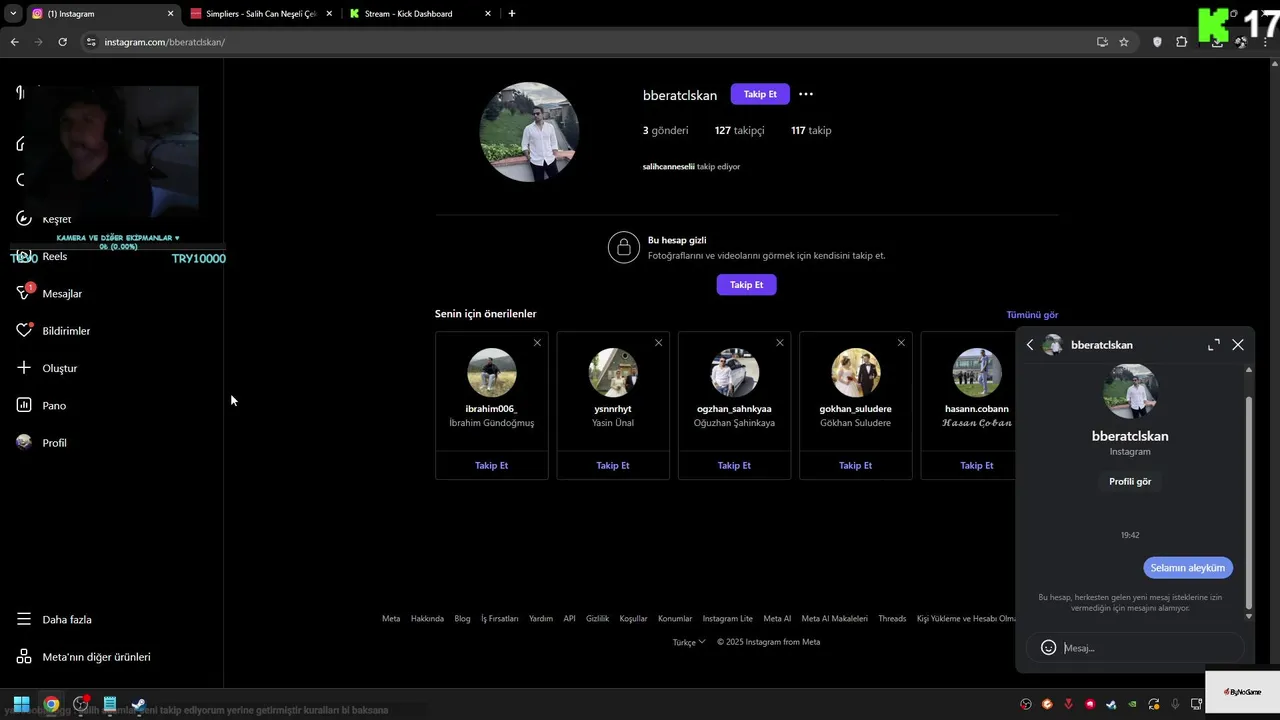Click Takip Et beside profile username
Image resolution: width=1280 pixels, height=720 pixels.
(x=760, y=94)
